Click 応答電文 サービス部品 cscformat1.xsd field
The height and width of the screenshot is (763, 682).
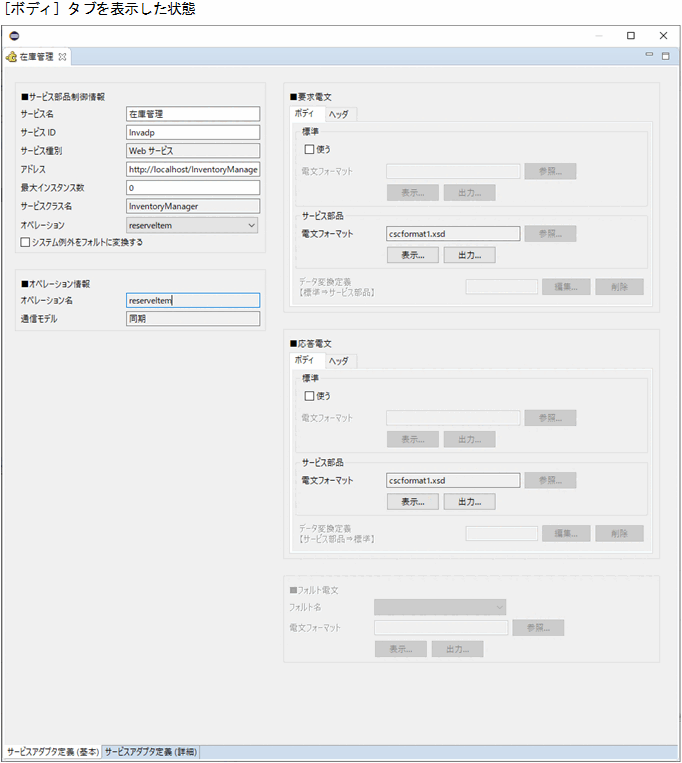coord(453,480)
